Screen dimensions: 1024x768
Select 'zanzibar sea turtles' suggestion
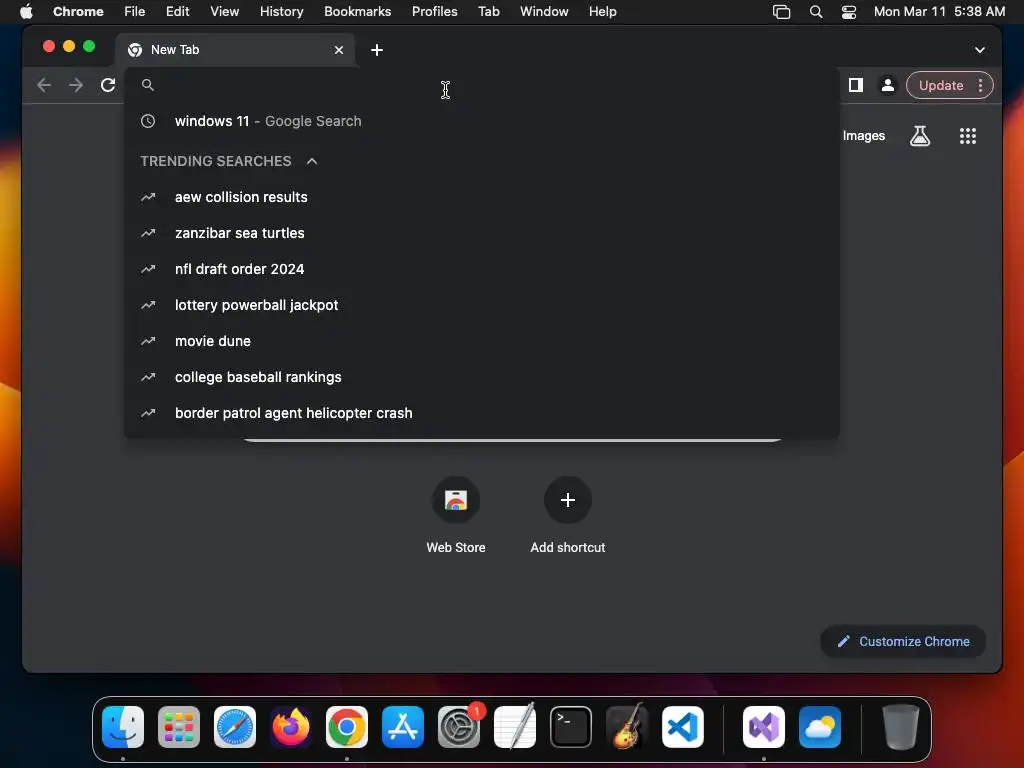[x=481, y=233]
